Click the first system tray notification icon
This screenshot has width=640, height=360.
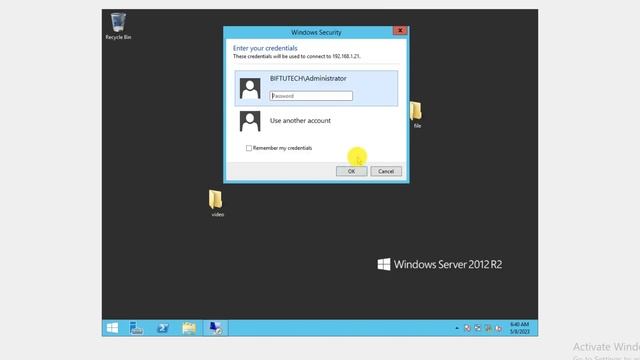coord(467,328)
